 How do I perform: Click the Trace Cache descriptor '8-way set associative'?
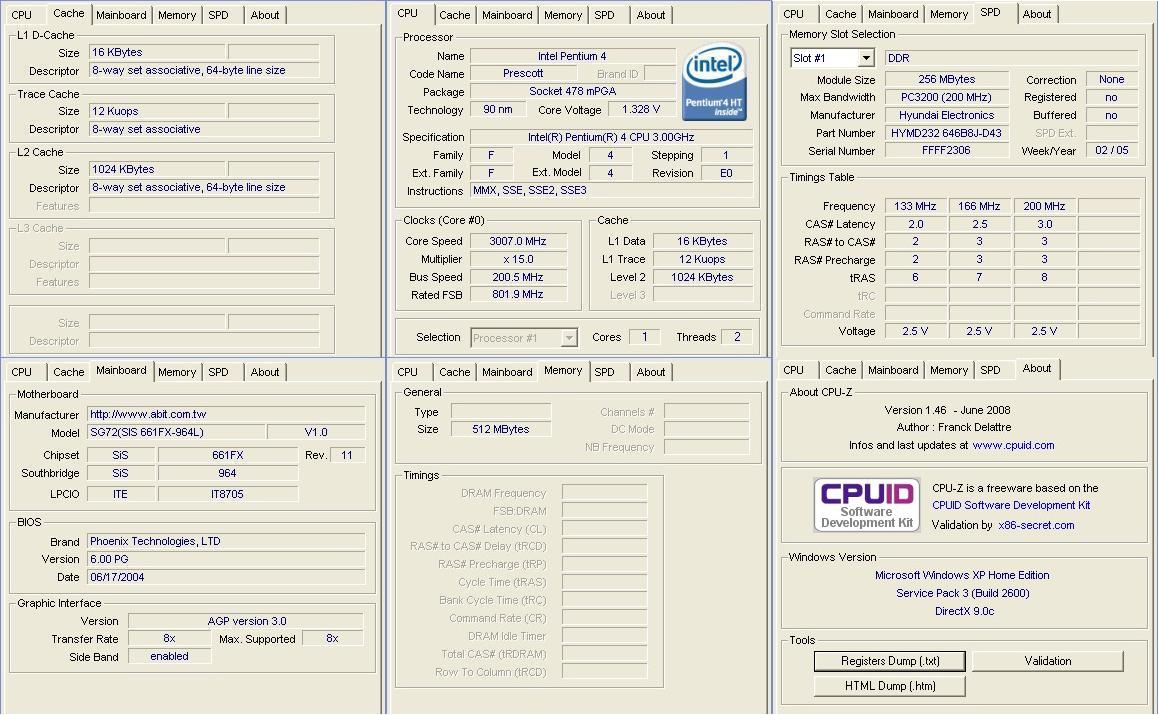204,129
